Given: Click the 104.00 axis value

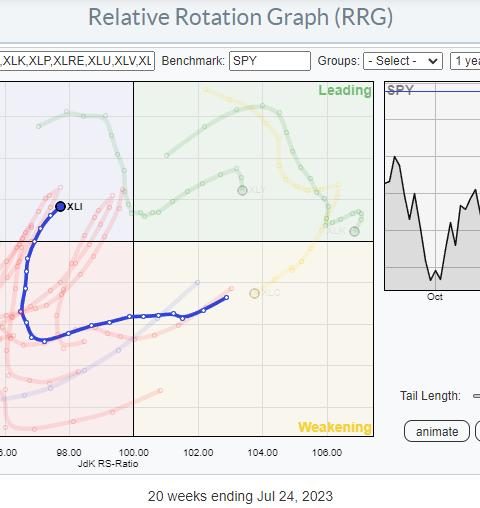Looking at the screenshot, I should pyautogui.click(x=263, y=453).
